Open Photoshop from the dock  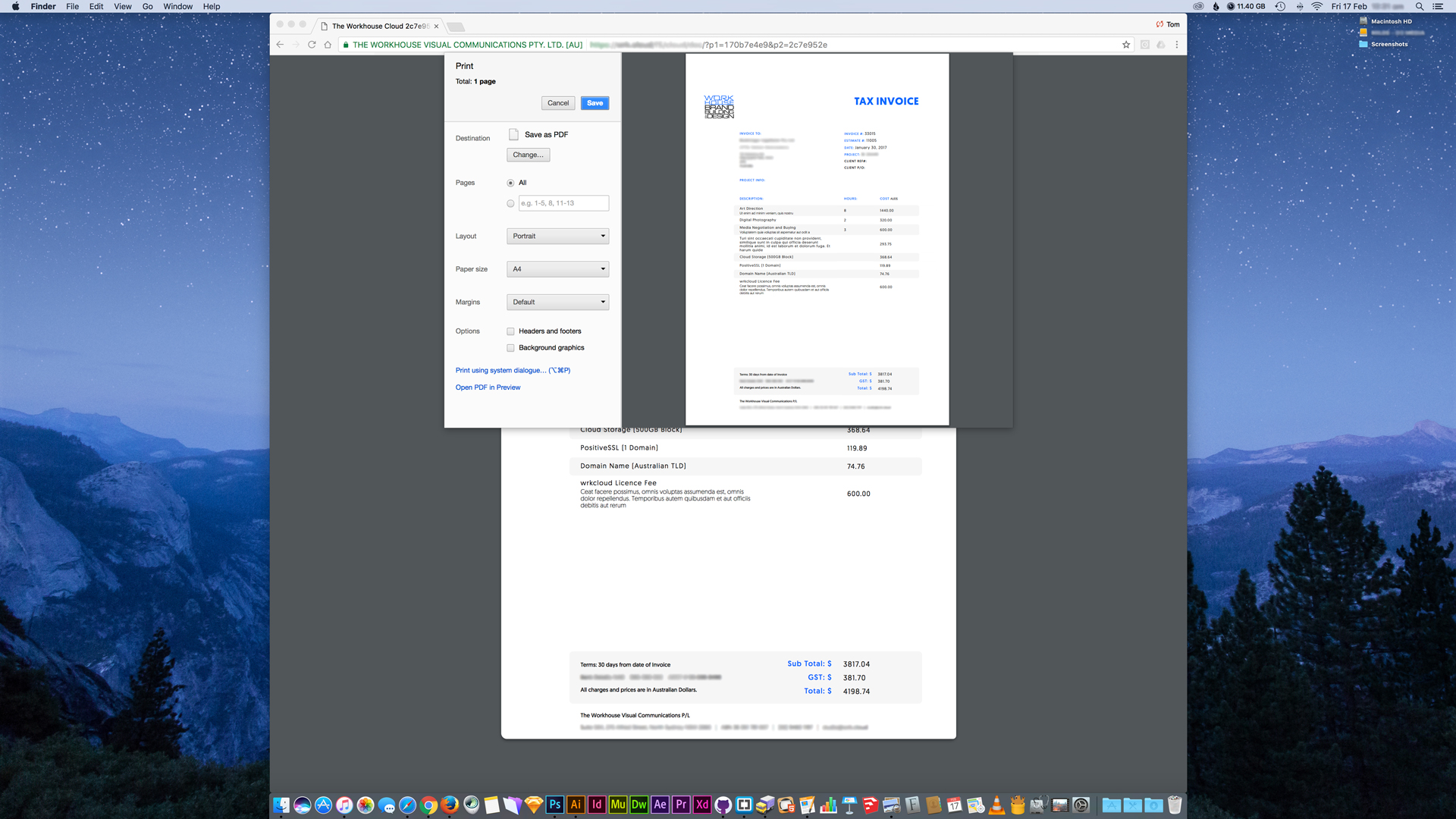coord(555,805)
